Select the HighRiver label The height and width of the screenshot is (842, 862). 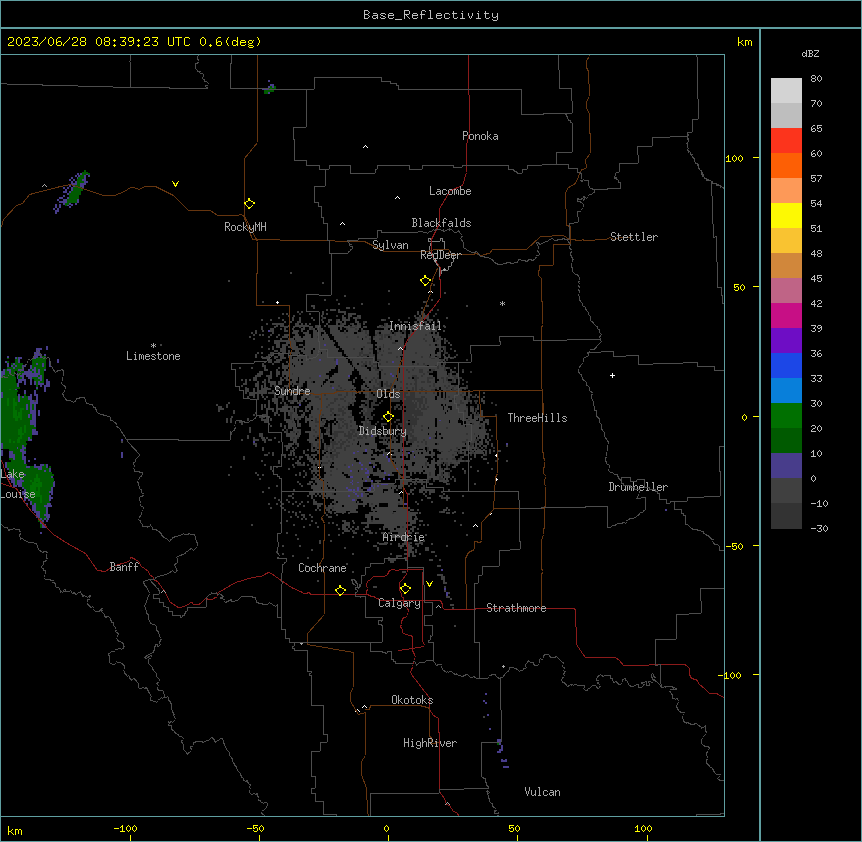pyautogui.click(x=430, y=743)
